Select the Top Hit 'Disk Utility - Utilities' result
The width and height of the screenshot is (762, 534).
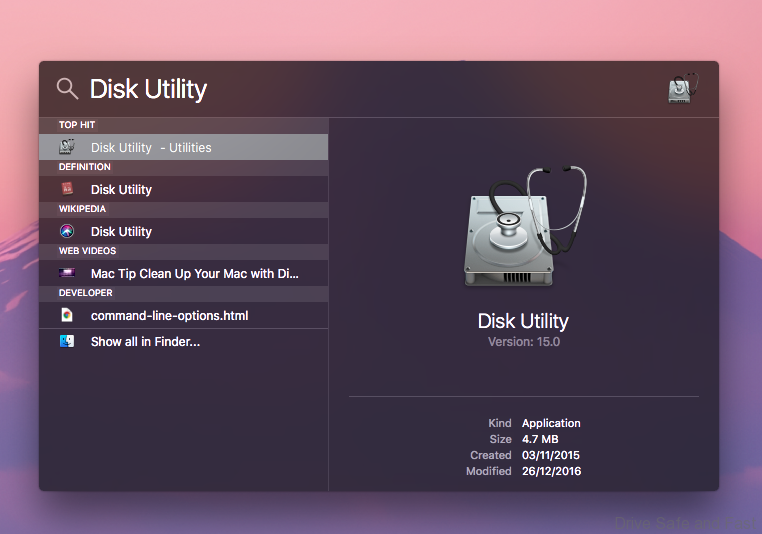[x=151, y=147]
